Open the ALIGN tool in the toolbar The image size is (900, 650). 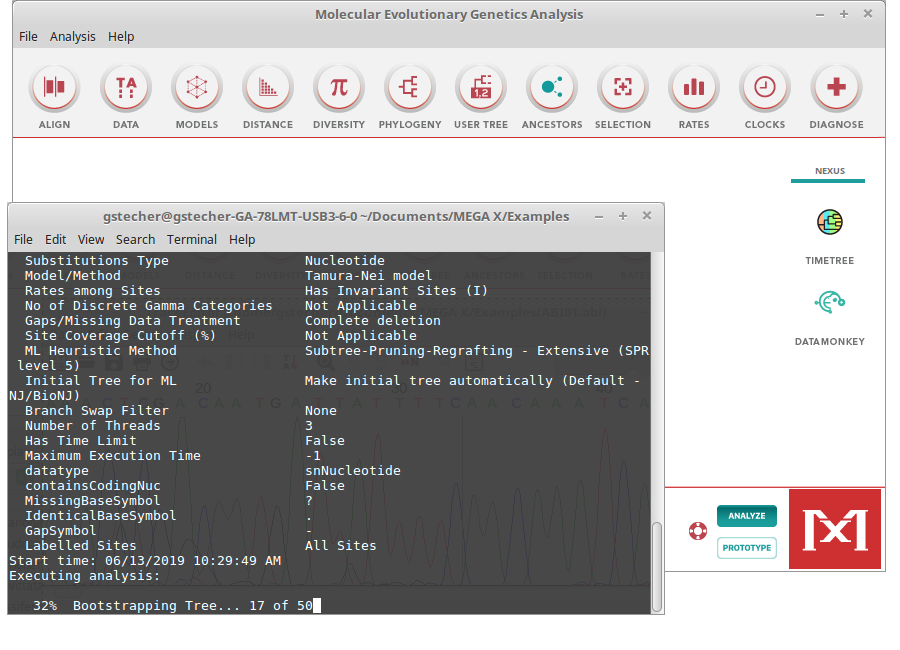tap(55, 88)
